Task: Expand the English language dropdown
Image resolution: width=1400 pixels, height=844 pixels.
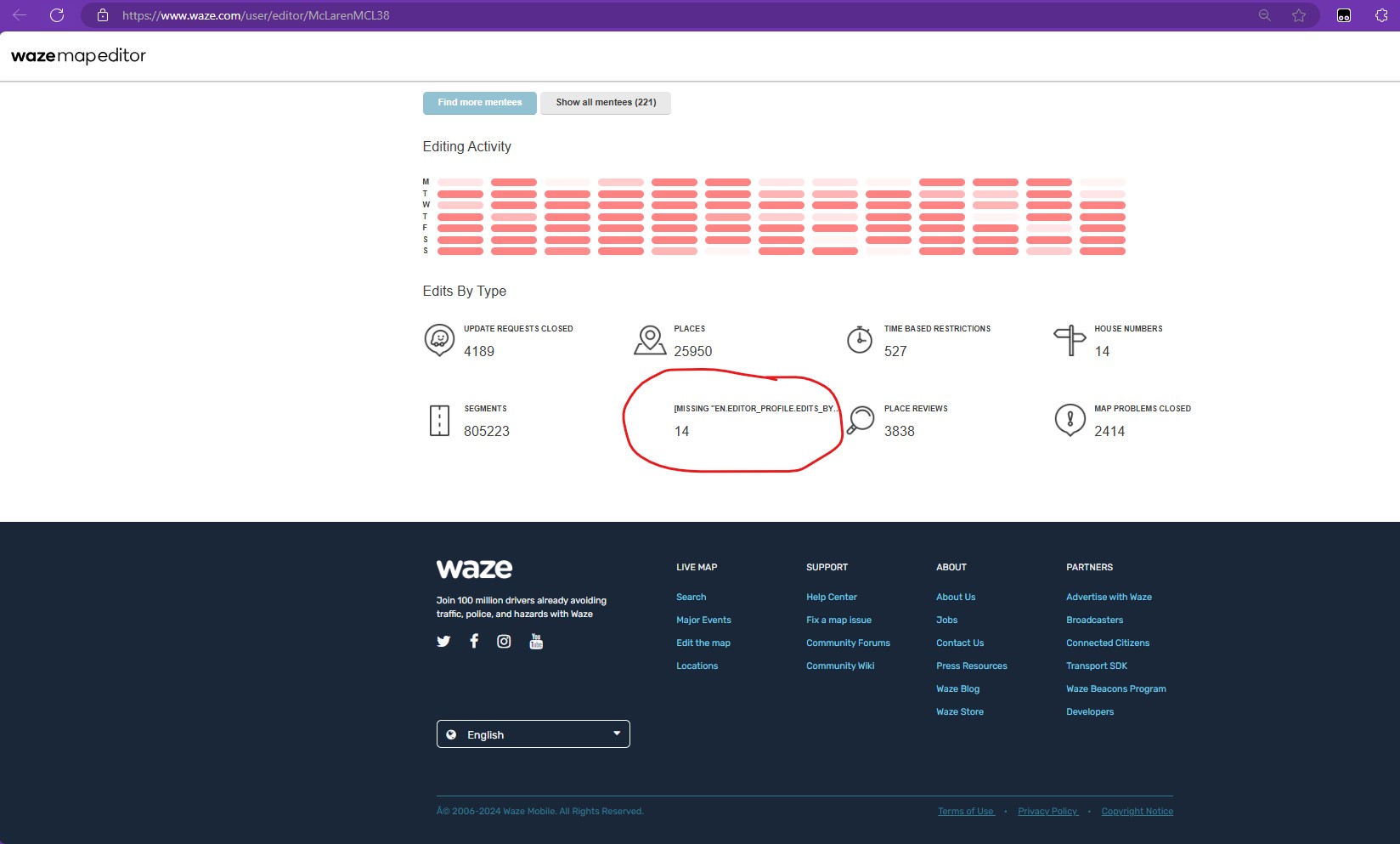Action: tap(533, 734)
